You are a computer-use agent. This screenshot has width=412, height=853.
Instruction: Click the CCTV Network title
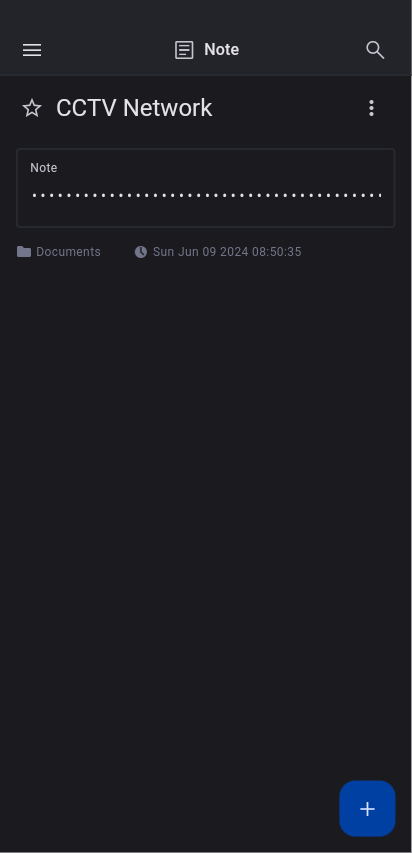click(x=134, y=108)
